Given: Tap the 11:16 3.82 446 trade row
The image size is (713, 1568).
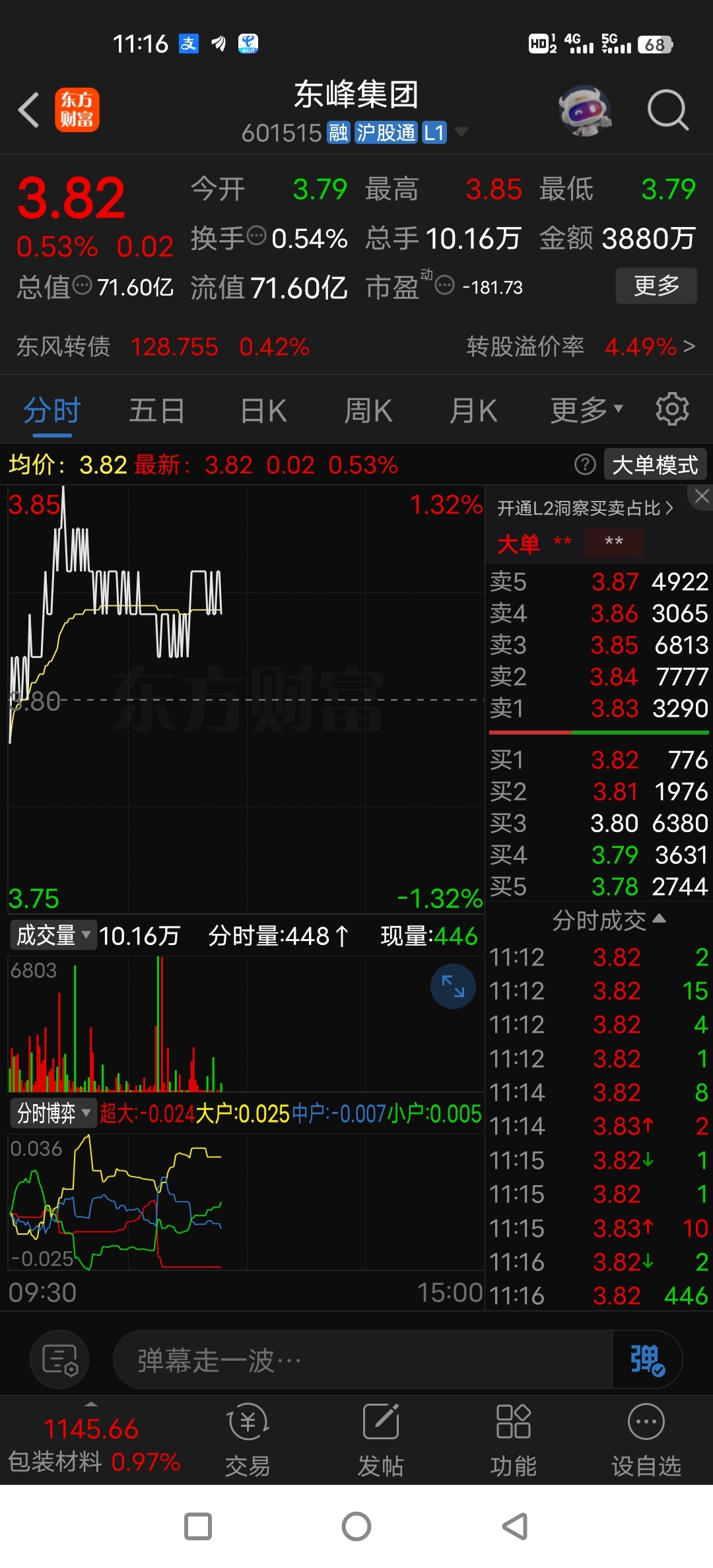Looking at the screenshot, I should tap(599, 1295).
